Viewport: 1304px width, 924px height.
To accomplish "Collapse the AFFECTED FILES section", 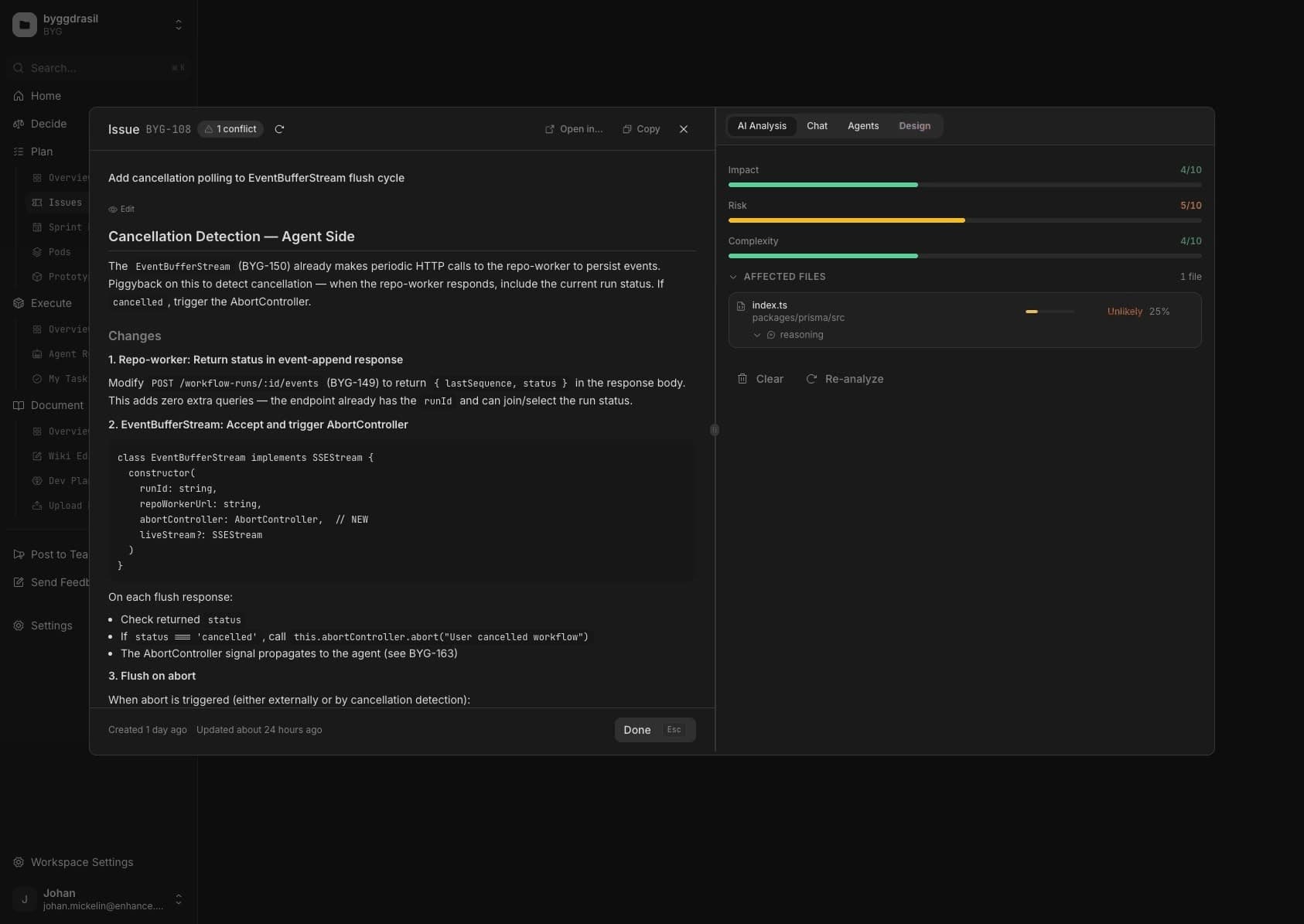I will click(x=733, y=277).
